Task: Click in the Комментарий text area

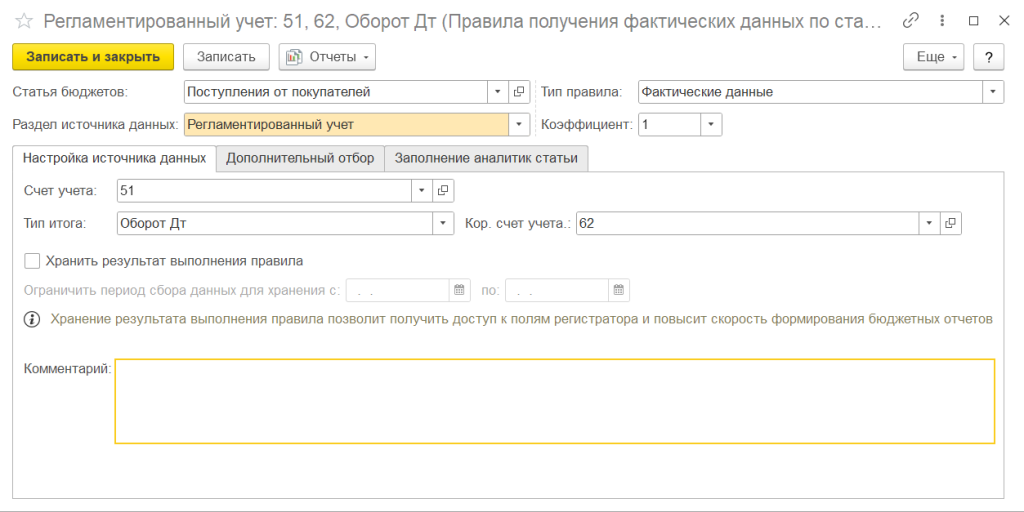Action: 555,401
